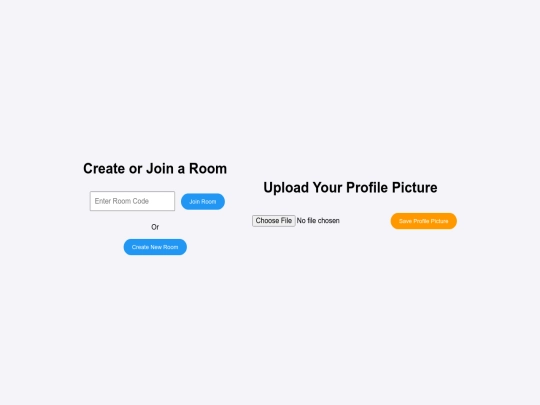Join a room using the blue button
The height and width of the screenshot is (405, 540).
click(203, 201)
